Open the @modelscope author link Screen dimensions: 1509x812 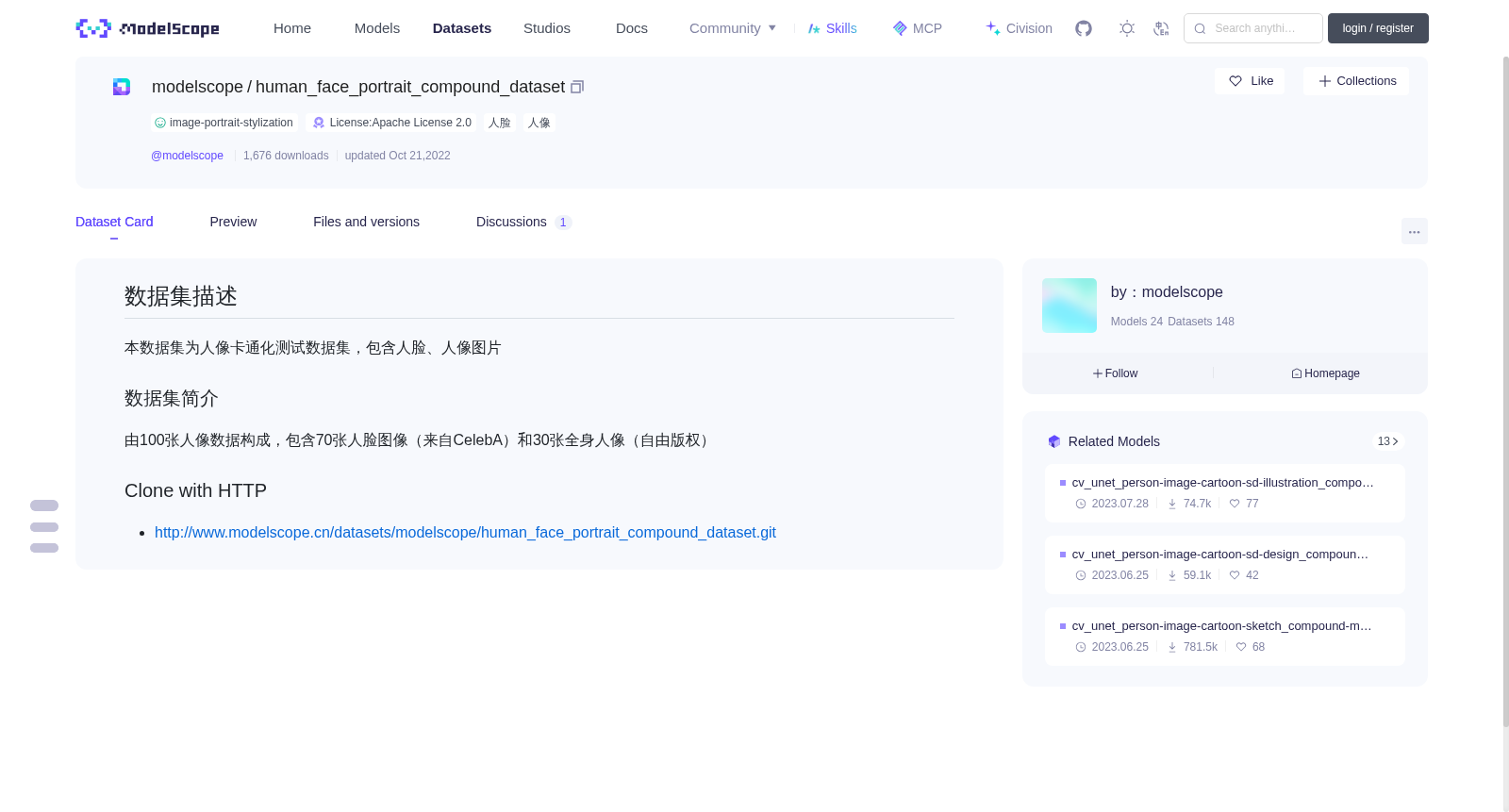pos(188,156)
